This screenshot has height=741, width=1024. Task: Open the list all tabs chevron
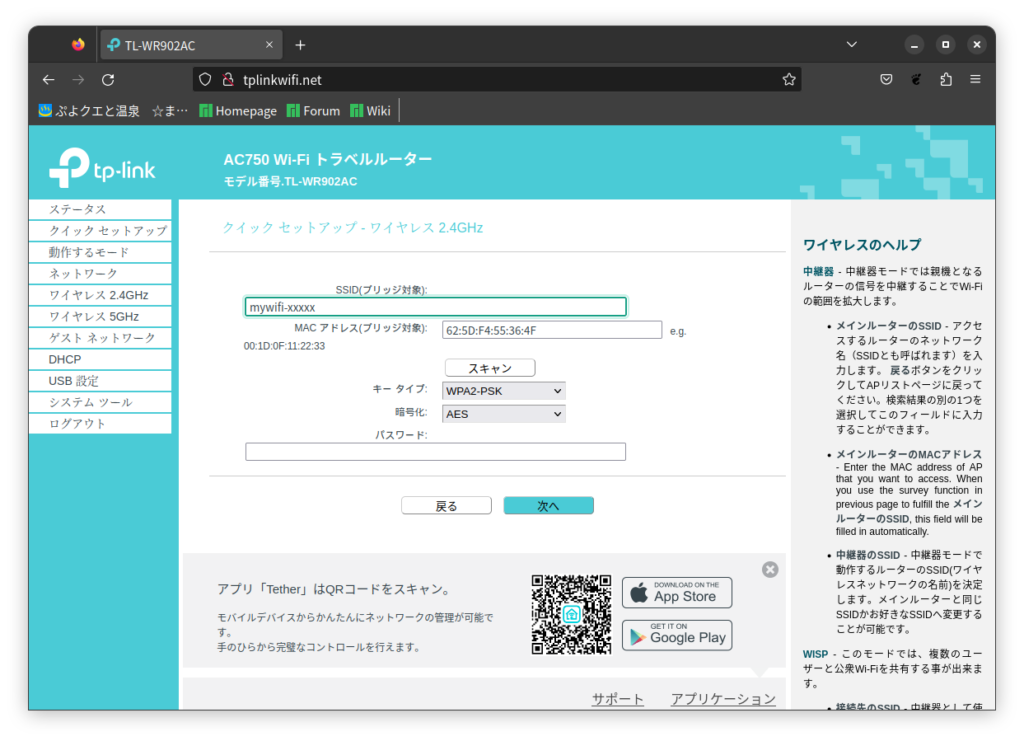click(852, 44)
